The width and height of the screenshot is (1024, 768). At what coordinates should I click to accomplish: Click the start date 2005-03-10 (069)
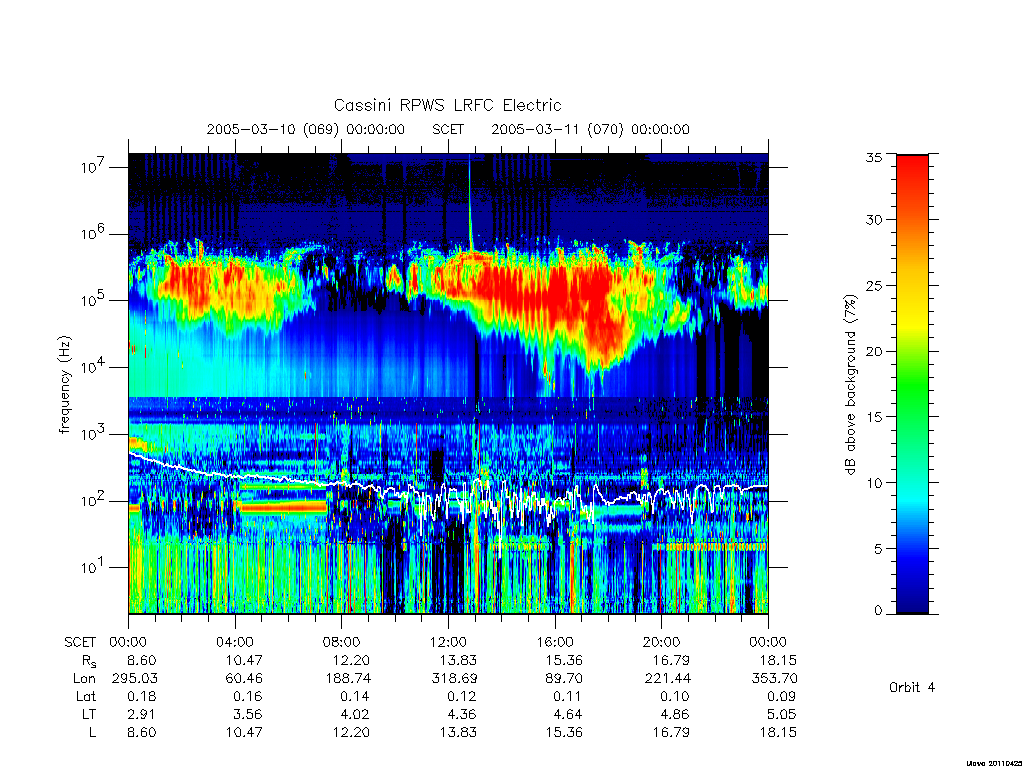(273, 129)
